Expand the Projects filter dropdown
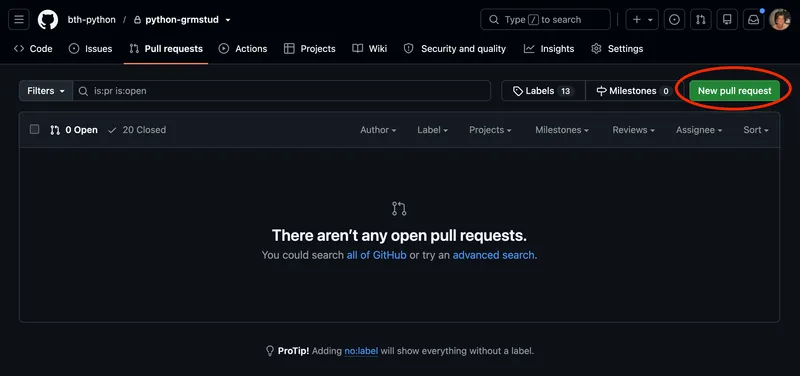 pos(490,130)
